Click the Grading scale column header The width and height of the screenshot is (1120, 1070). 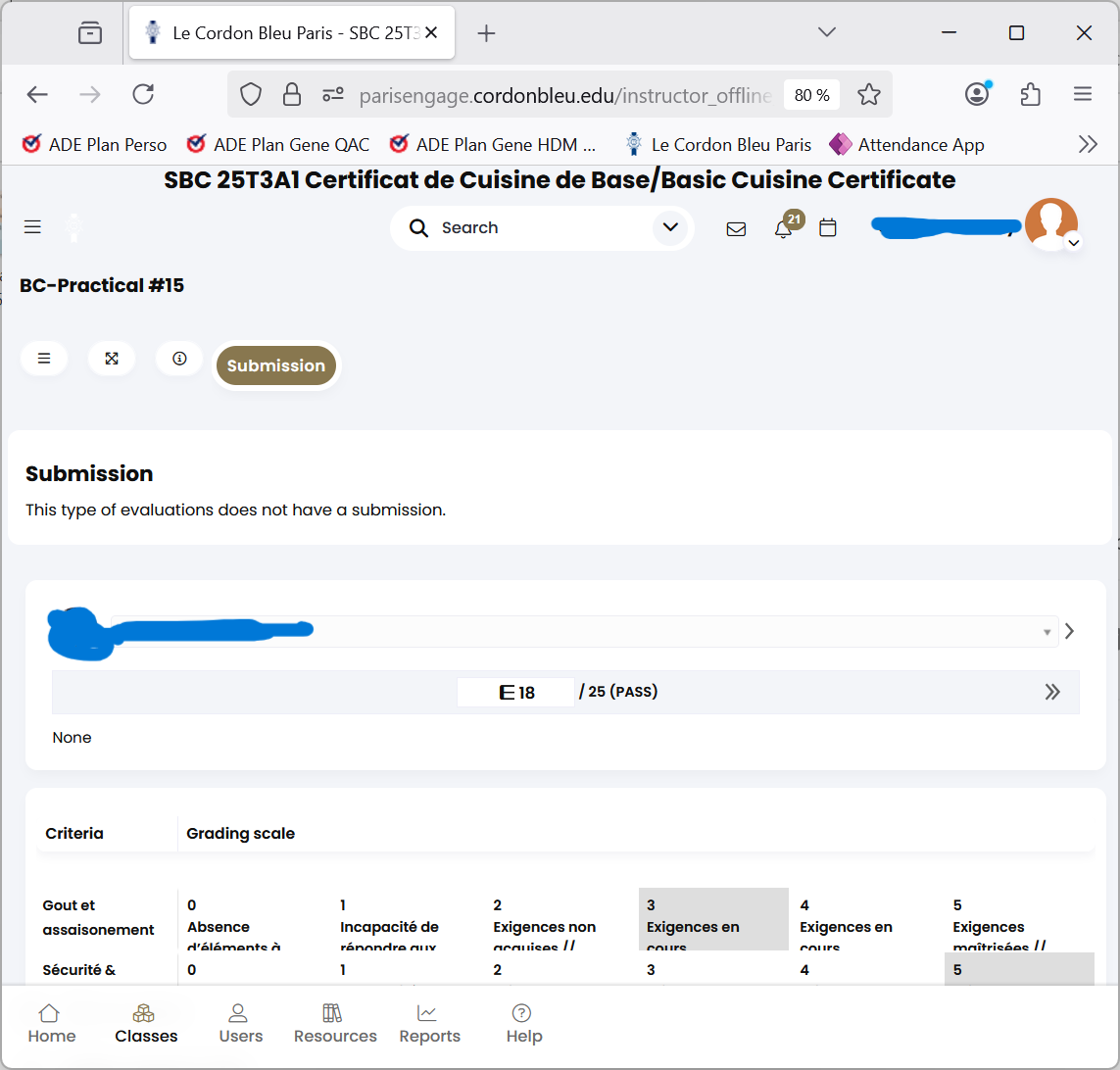(x=241, y=834)
